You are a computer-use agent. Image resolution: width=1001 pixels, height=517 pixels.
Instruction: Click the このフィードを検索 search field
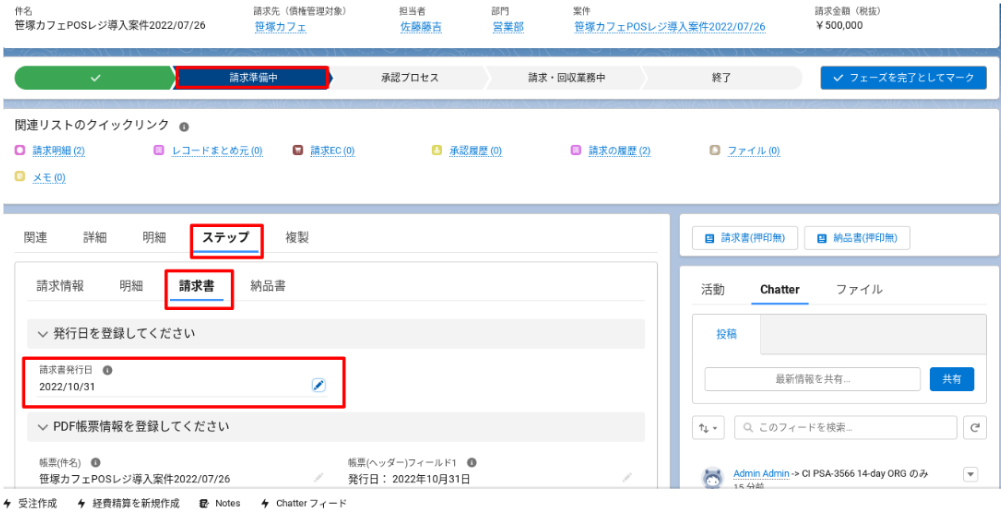click(x=845, y=427)
